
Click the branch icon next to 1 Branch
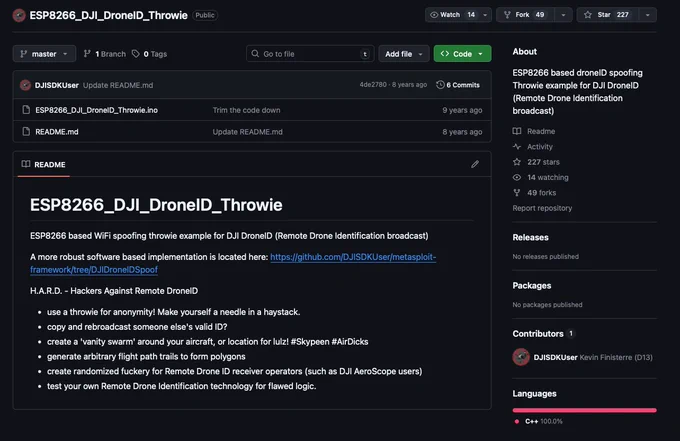tap(87, 53)
